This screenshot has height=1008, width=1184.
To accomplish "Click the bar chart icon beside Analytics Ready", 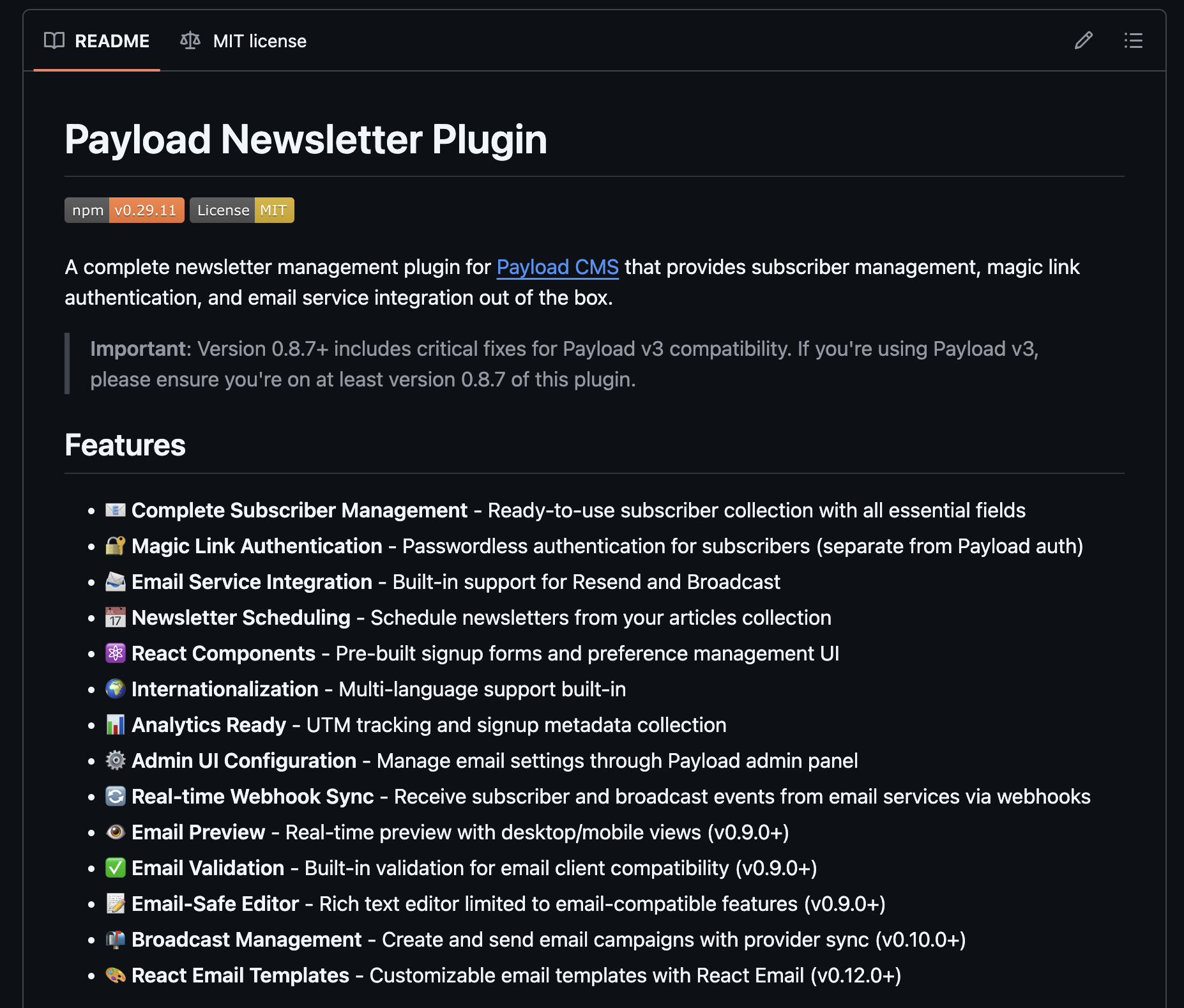I will tap(115, 724).
